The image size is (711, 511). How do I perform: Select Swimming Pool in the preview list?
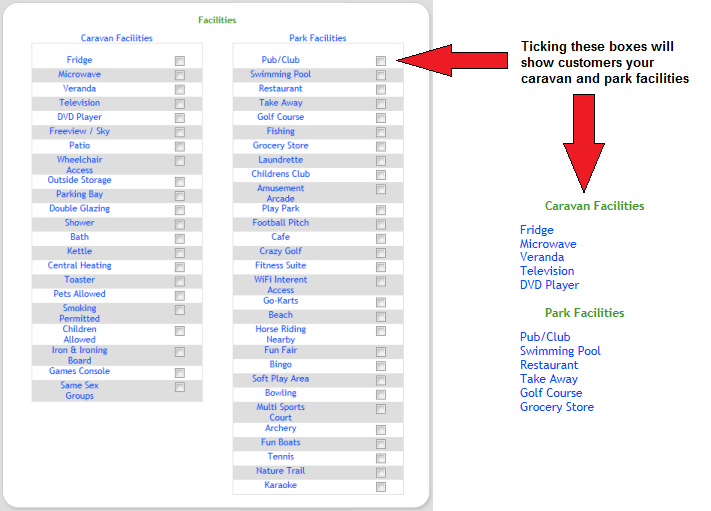point(560,351)
